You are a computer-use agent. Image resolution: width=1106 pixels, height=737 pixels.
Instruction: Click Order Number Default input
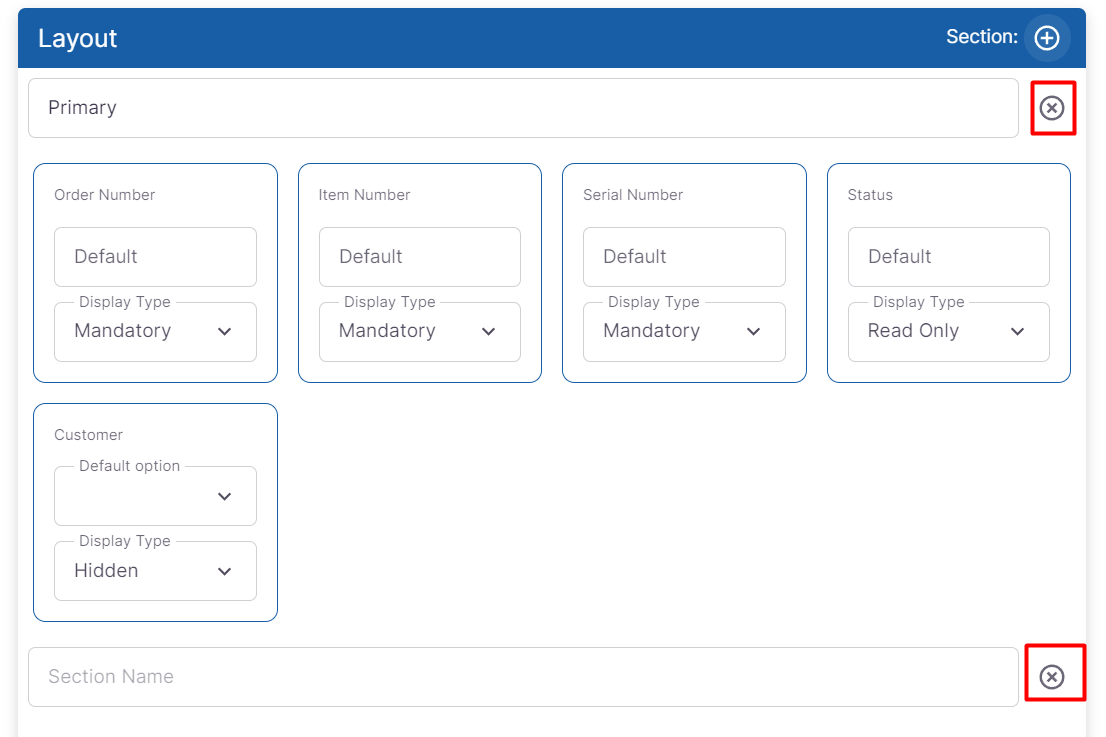[x=155, y=257]
